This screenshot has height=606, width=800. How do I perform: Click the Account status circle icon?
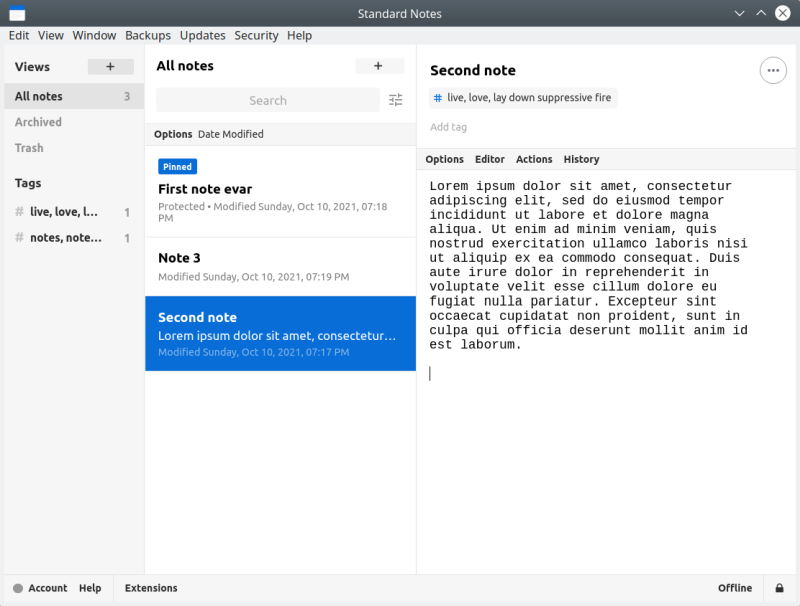click(18, 588)
